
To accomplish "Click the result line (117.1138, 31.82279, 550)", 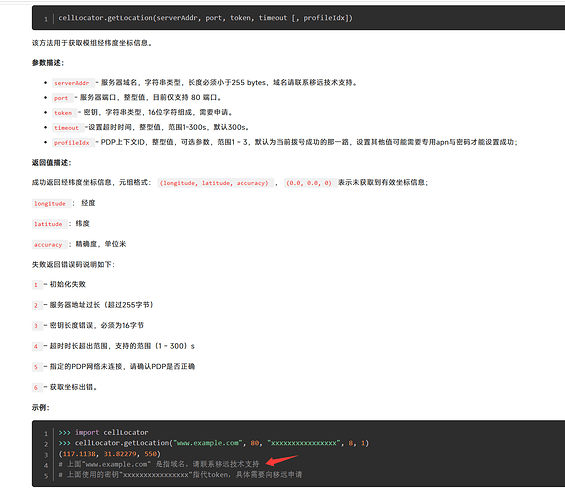I will [110, 454].
